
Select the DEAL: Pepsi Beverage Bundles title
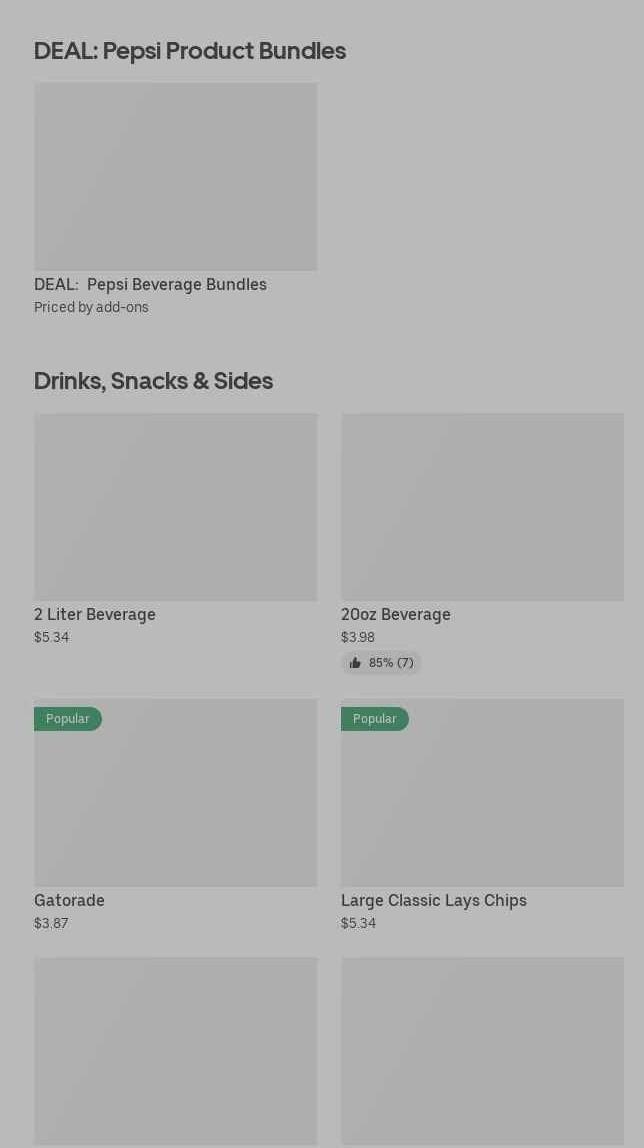[x=150, y=285]
